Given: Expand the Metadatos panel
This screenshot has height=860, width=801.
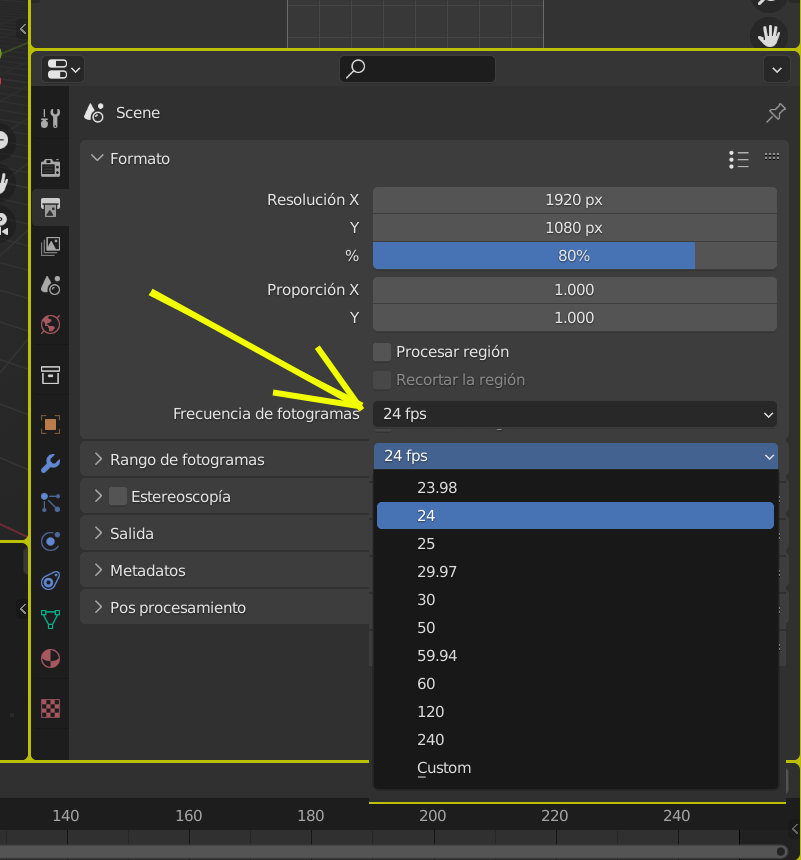Looking at the screenshot, I should [x=98, y=570].
